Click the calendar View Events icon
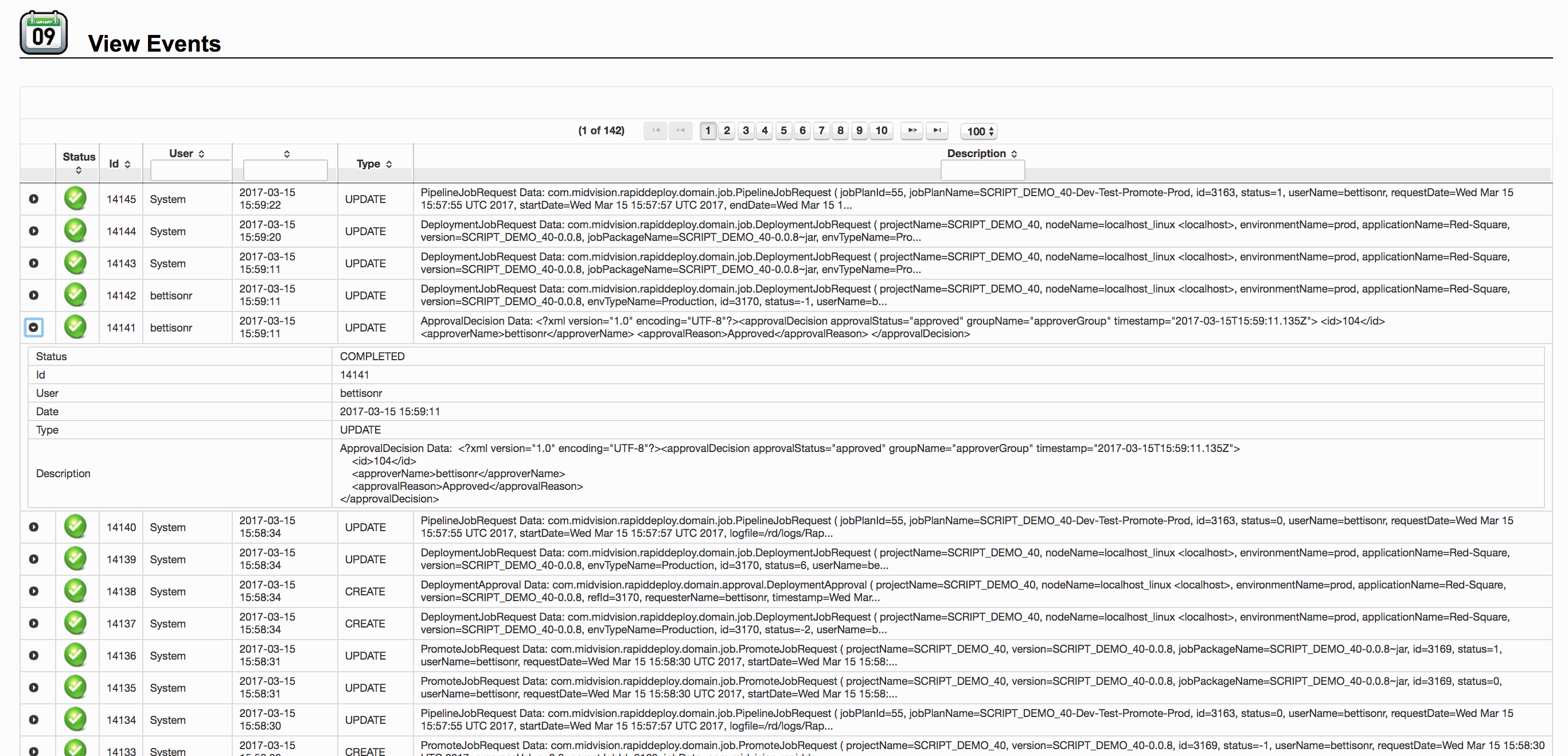 coord(43,33)
